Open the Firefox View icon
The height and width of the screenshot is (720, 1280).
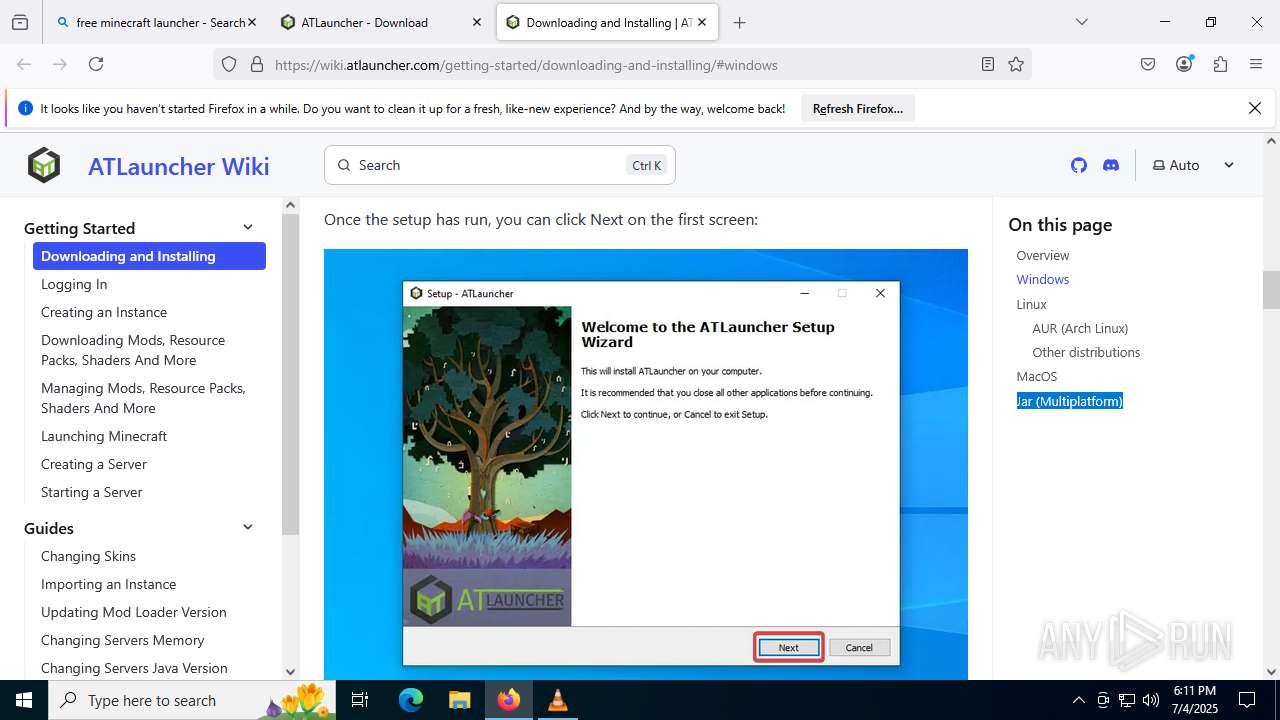tap(20, 22)
